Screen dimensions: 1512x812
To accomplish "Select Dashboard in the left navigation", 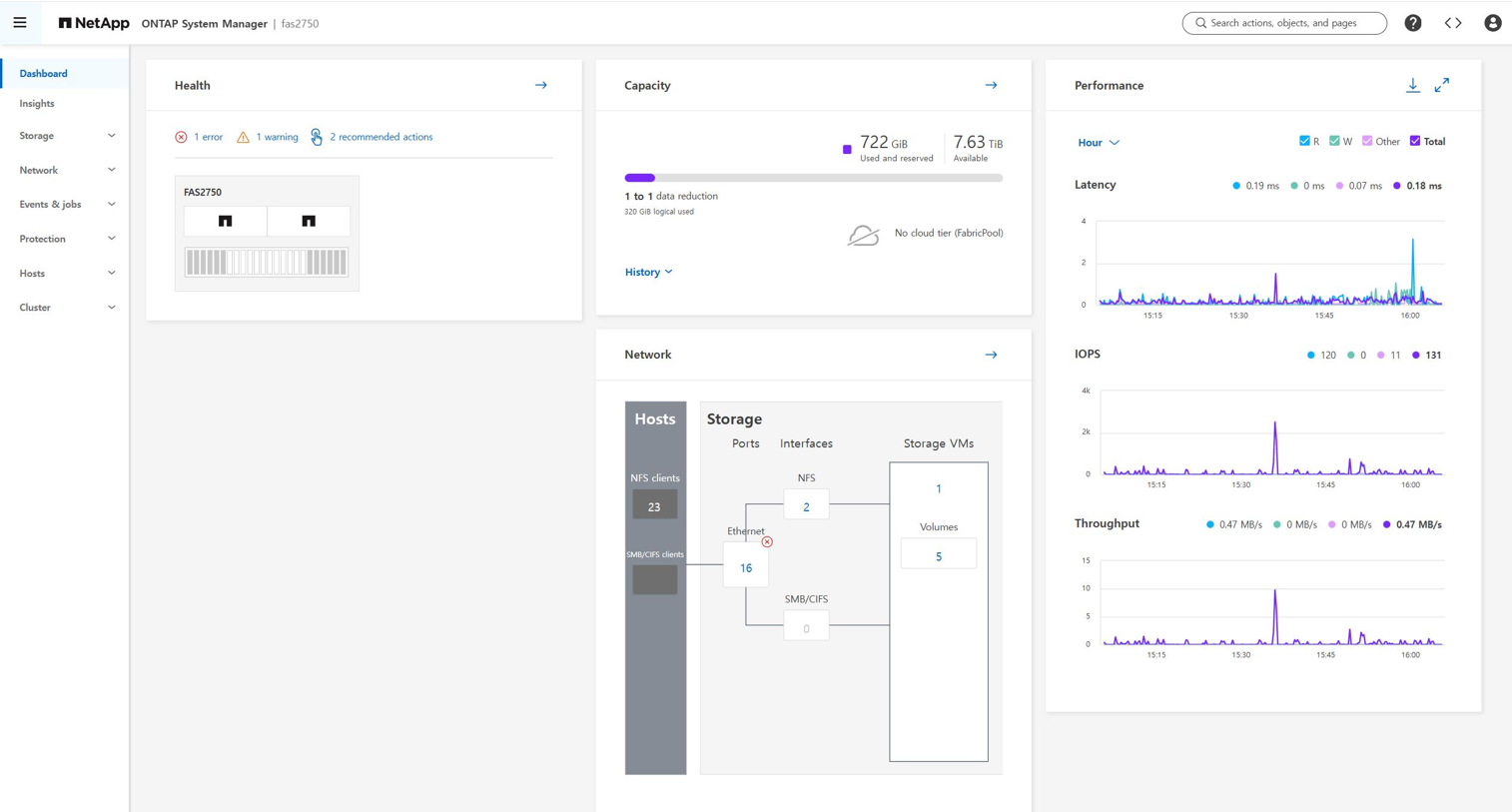I will coord(44,74).
